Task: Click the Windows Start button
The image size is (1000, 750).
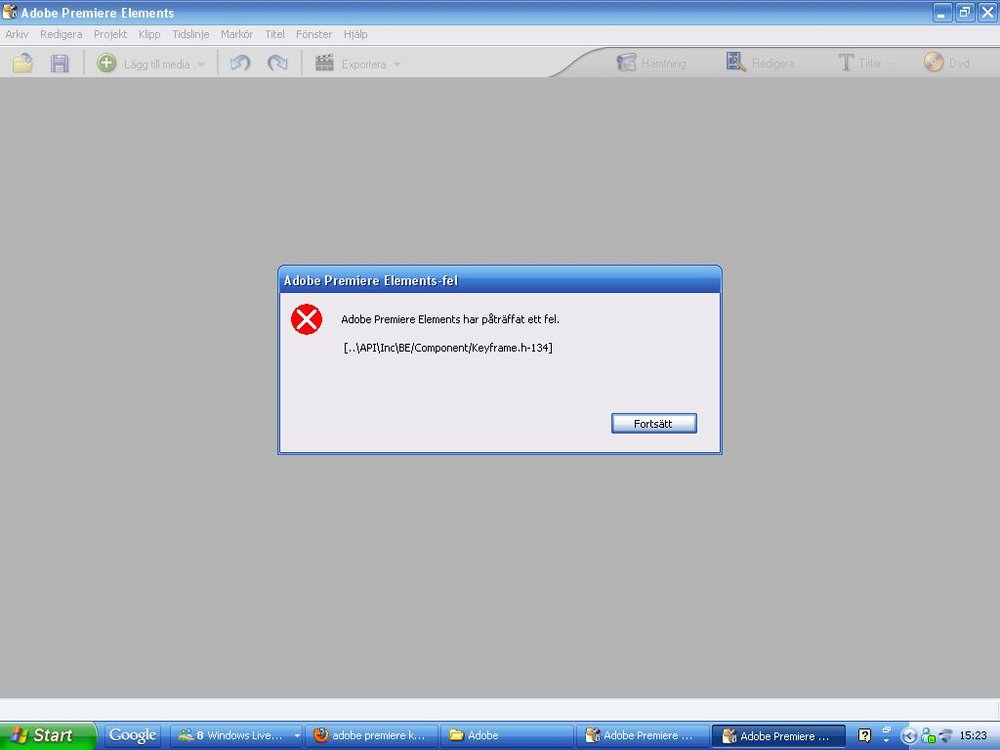Action: (x=48, y=735)
